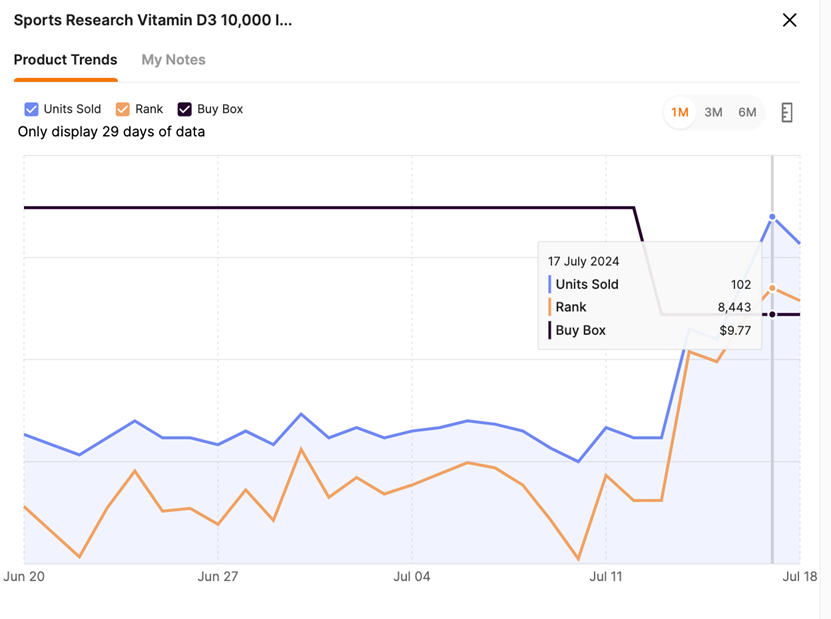The image size is (831, 619).
Task: Open the Product Trends tab
Action: 65,60
